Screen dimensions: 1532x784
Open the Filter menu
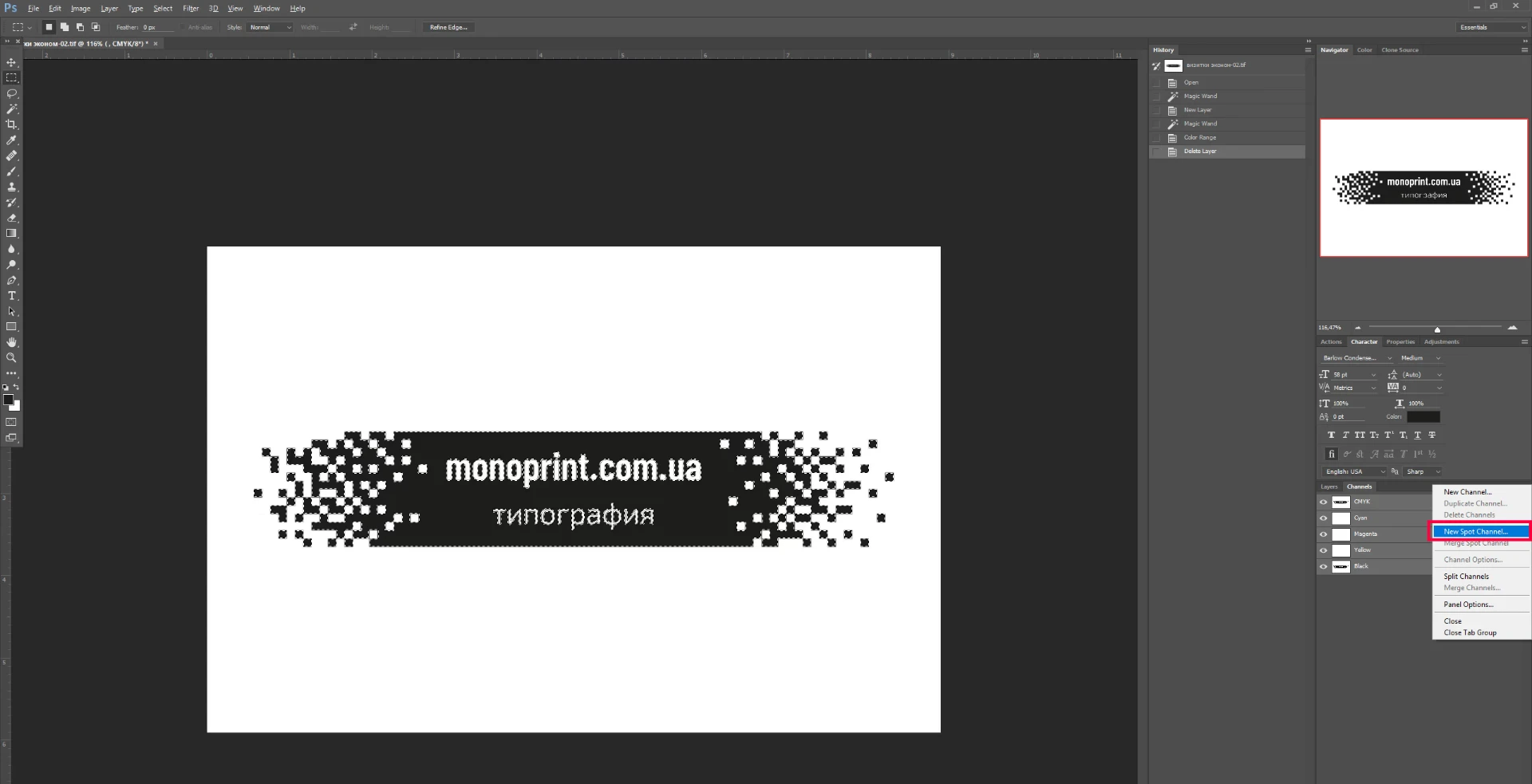click(x=191, y=9)
